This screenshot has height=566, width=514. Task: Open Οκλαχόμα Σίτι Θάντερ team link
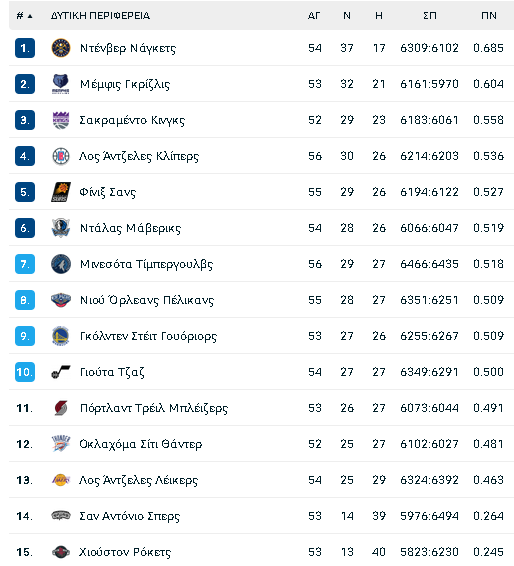(141, 444)
